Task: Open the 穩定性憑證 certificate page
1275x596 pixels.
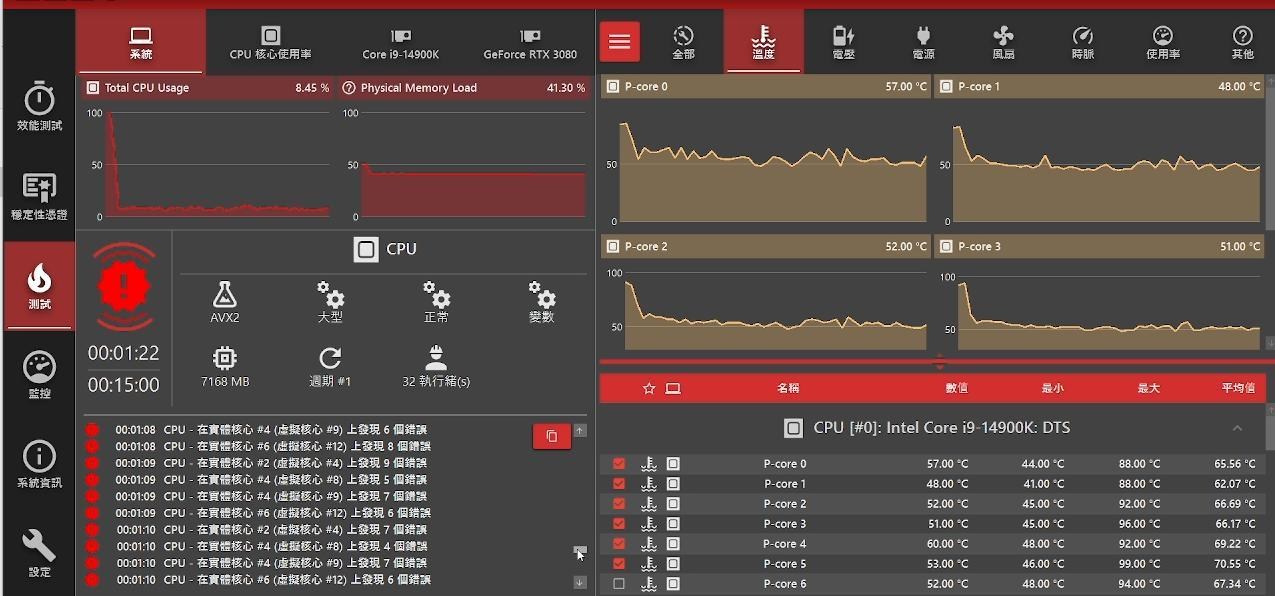Action: [x=39, y=196]
